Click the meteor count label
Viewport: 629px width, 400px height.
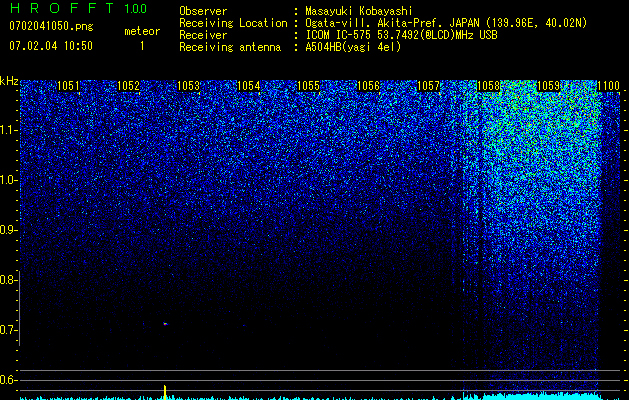click(142, 31)
